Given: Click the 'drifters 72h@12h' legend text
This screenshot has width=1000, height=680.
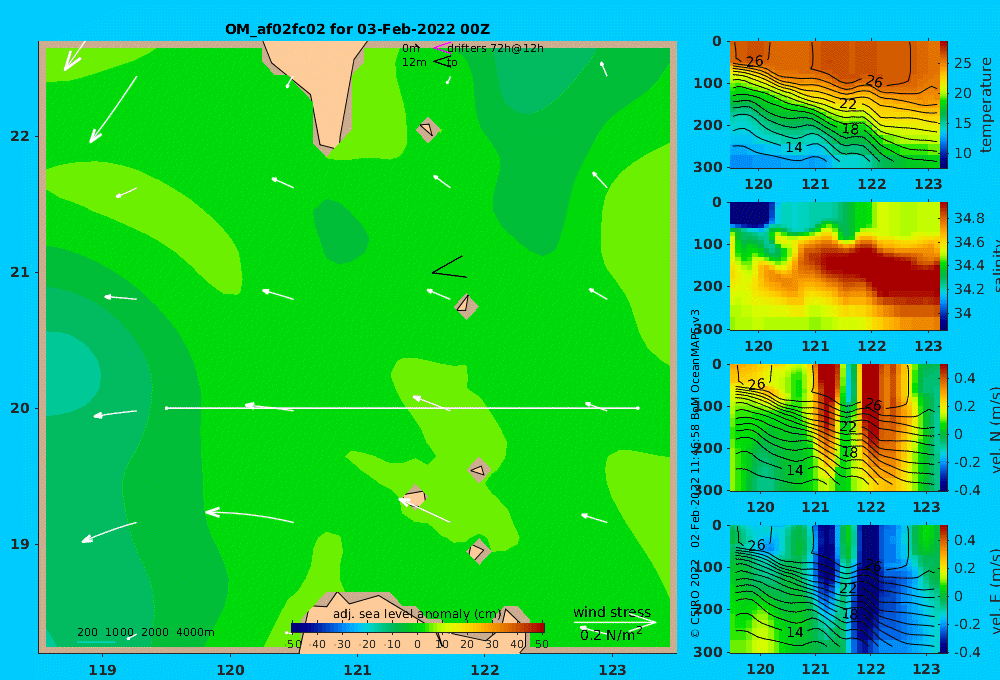Looking at the screenshot, I should (496, 48).
